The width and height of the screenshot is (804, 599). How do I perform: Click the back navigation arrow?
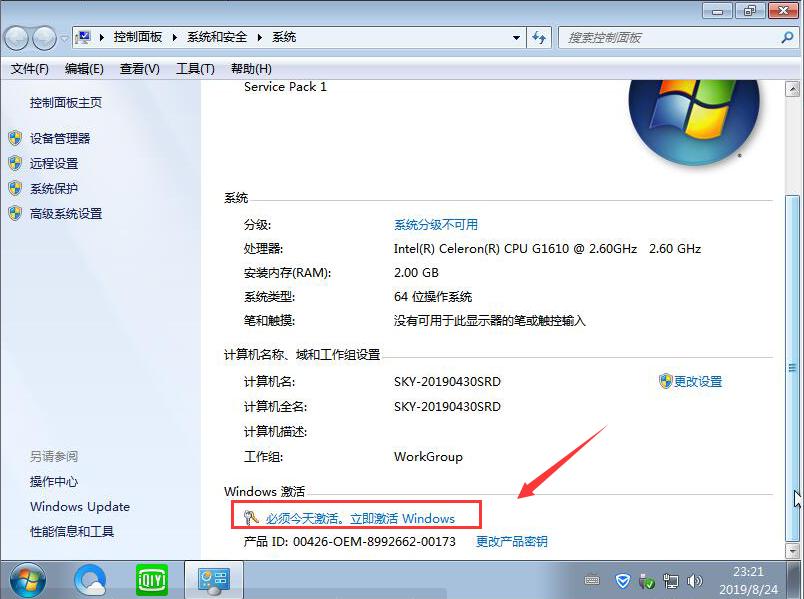pyautogui.click(x=16, y=37)
